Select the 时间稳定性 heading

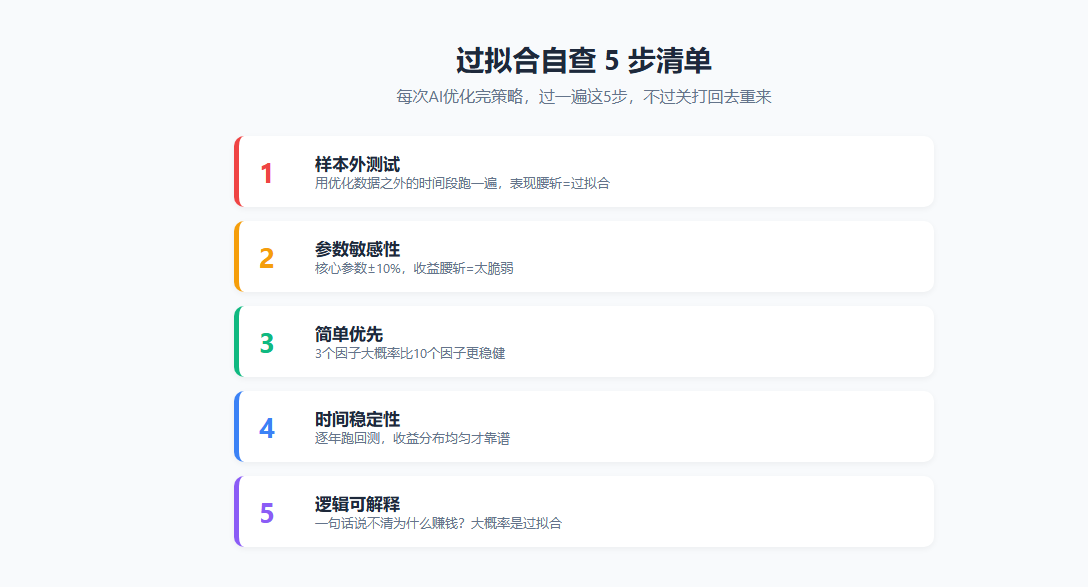click(357, 419)
